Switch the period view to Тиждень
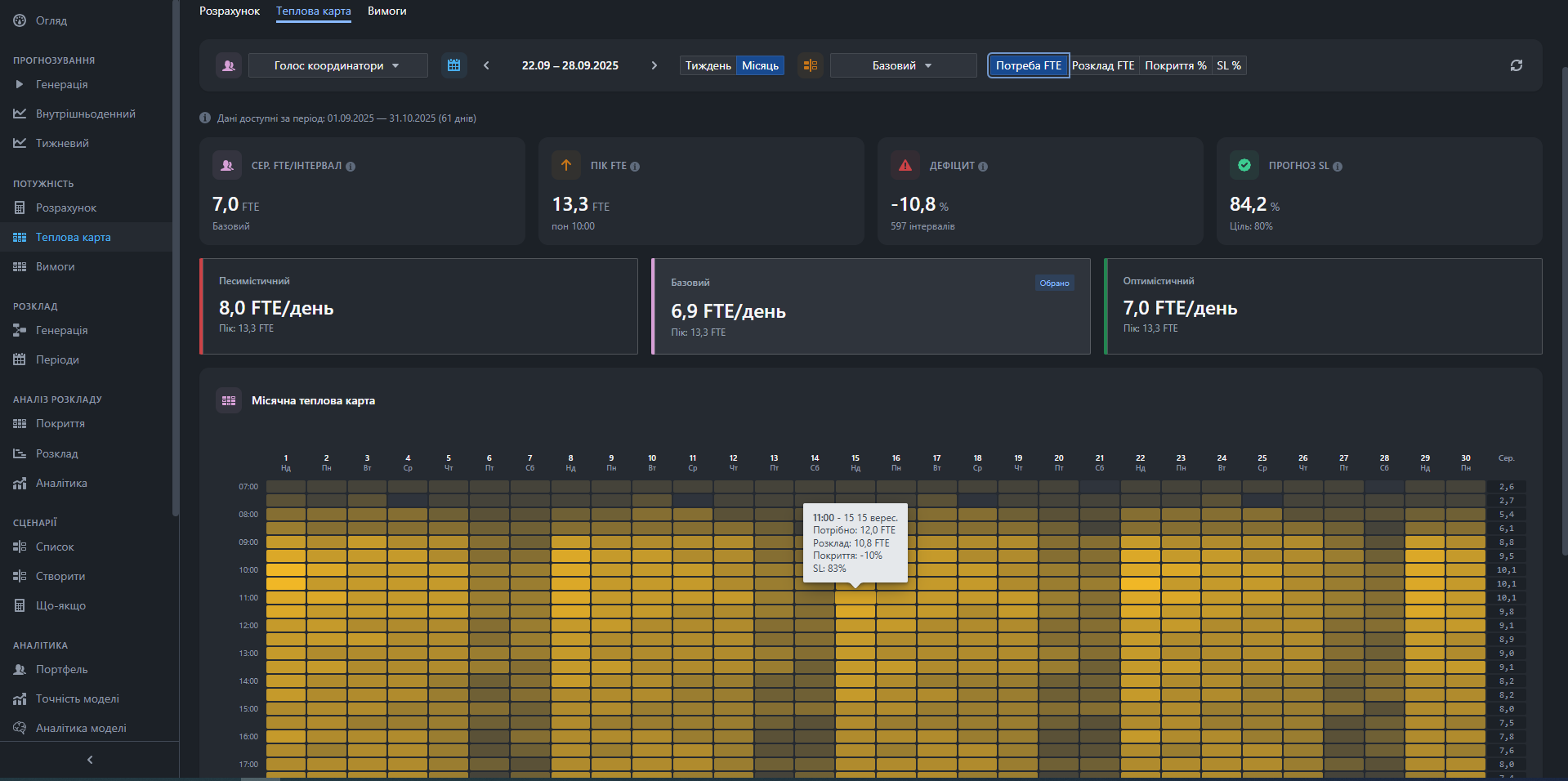1568x781 pixels. [708, 65]
